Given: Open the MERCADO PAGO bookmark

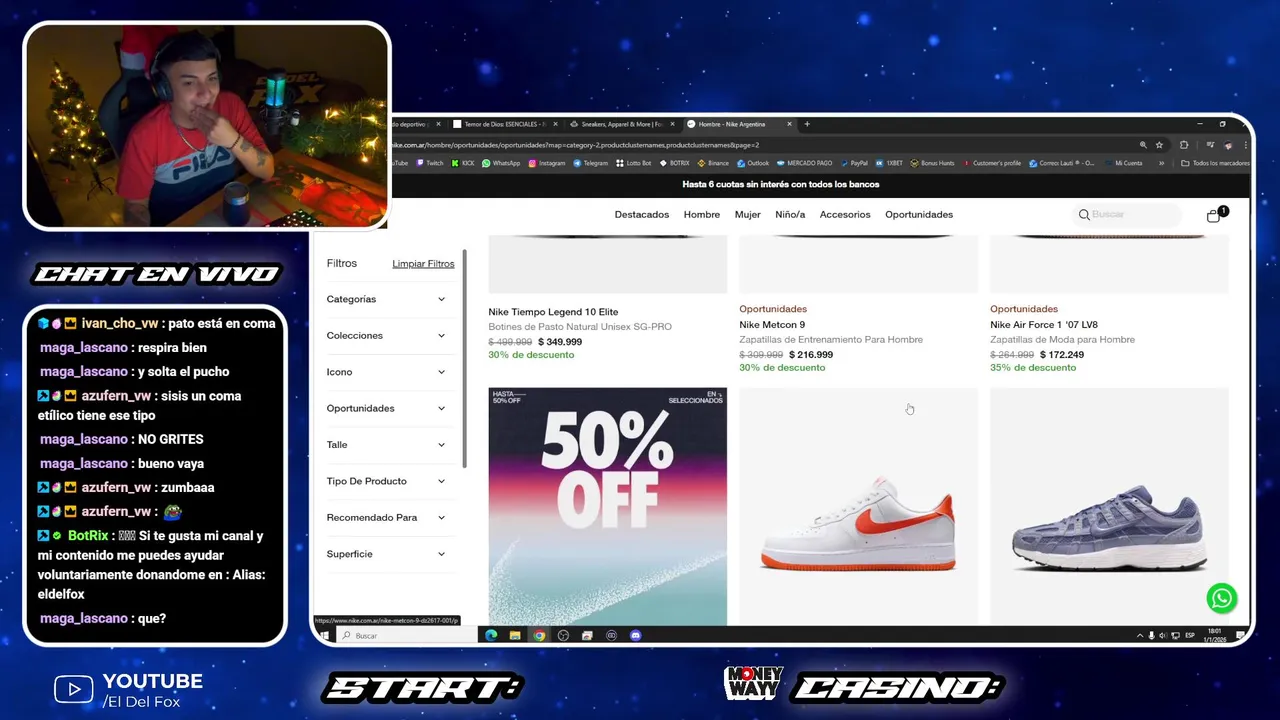Looking at the screenshot, I should tap(804, 163).
